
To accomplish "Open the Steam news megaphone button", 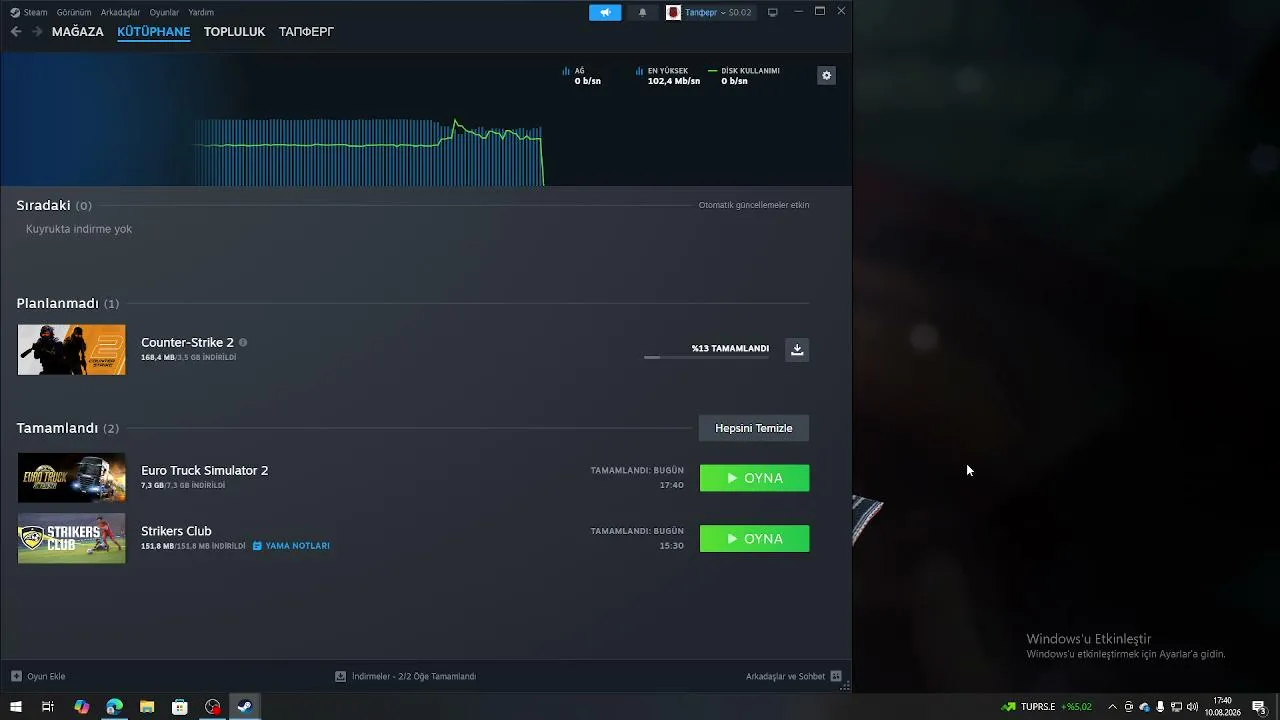I will pos(605,12).
